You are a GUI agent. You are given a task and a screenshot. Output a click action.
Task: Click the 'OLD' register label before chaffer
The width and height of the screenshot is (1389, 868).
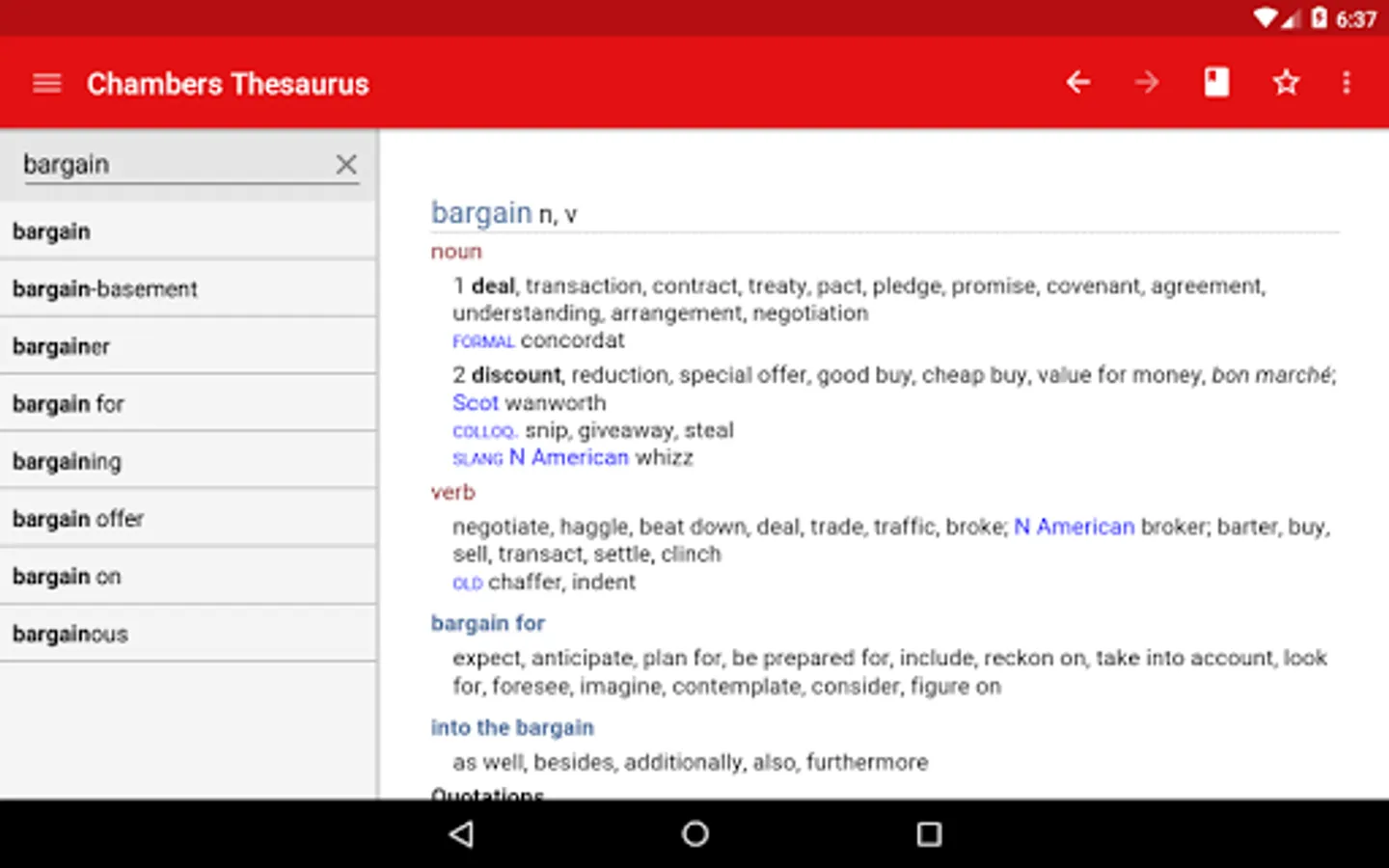[467, 583]
